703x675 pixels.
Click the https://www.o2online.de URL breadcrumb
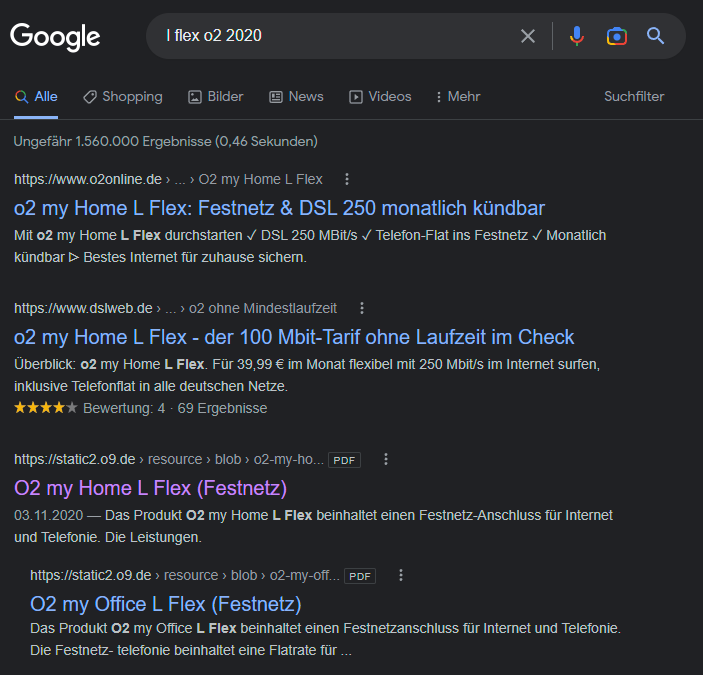point(88,179)
